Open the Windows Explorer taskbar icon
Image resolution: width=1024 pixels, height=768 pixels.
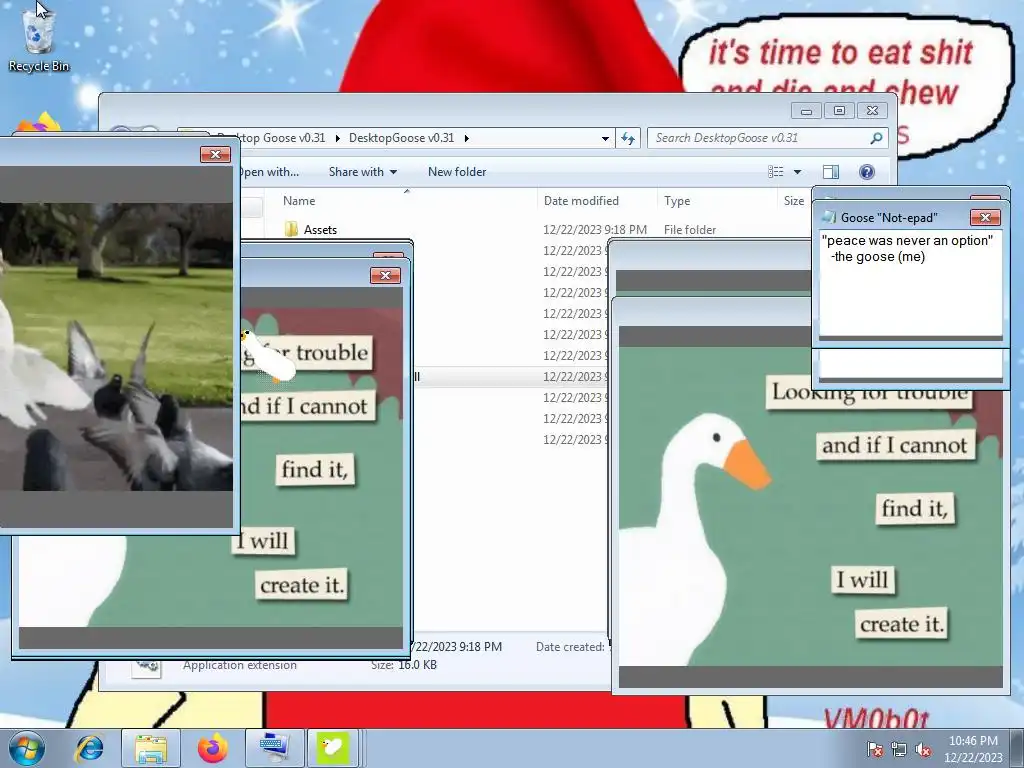click(151, 748)
